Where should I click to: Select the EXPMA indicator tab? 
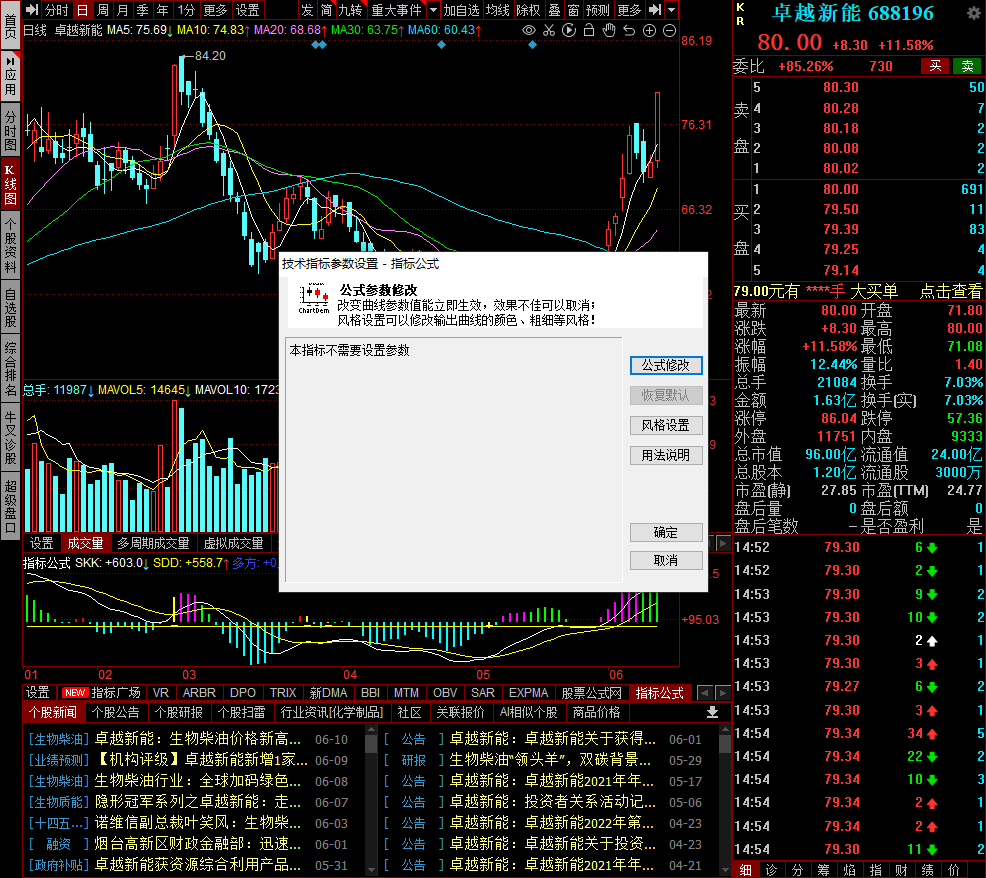(528, 692)
